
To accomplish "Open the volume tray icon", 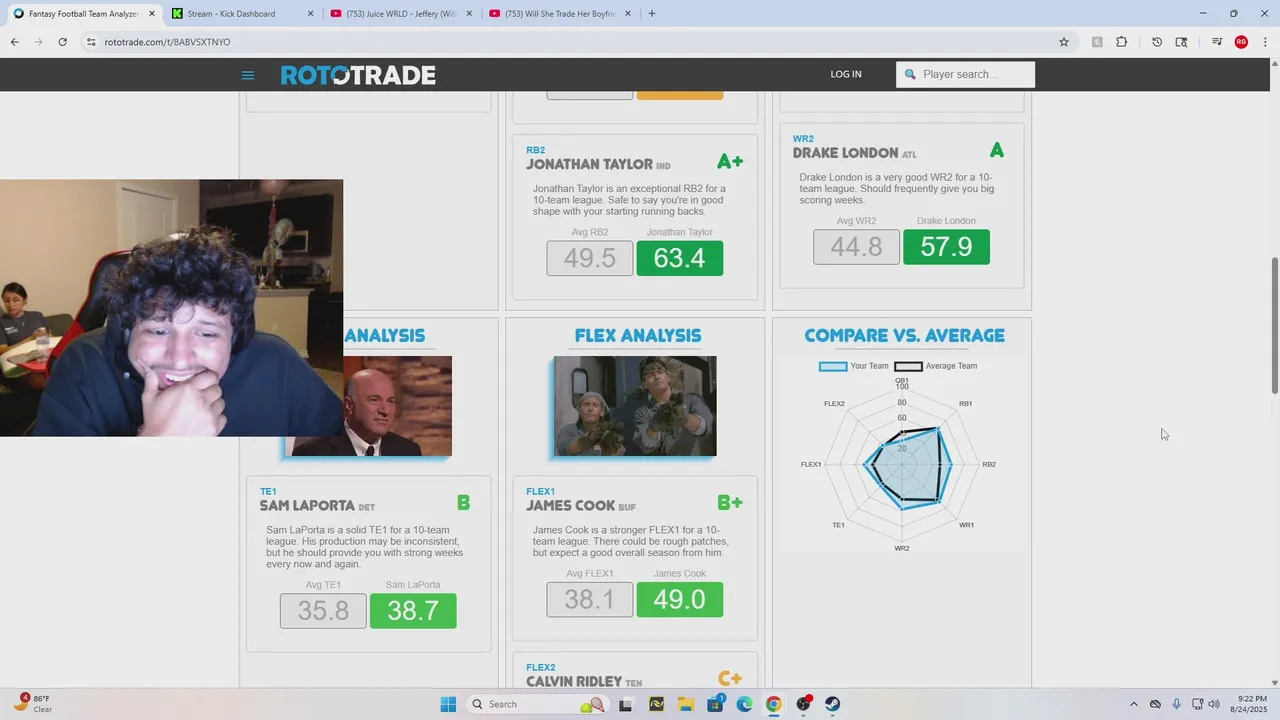I will (x=1214, y=704).
